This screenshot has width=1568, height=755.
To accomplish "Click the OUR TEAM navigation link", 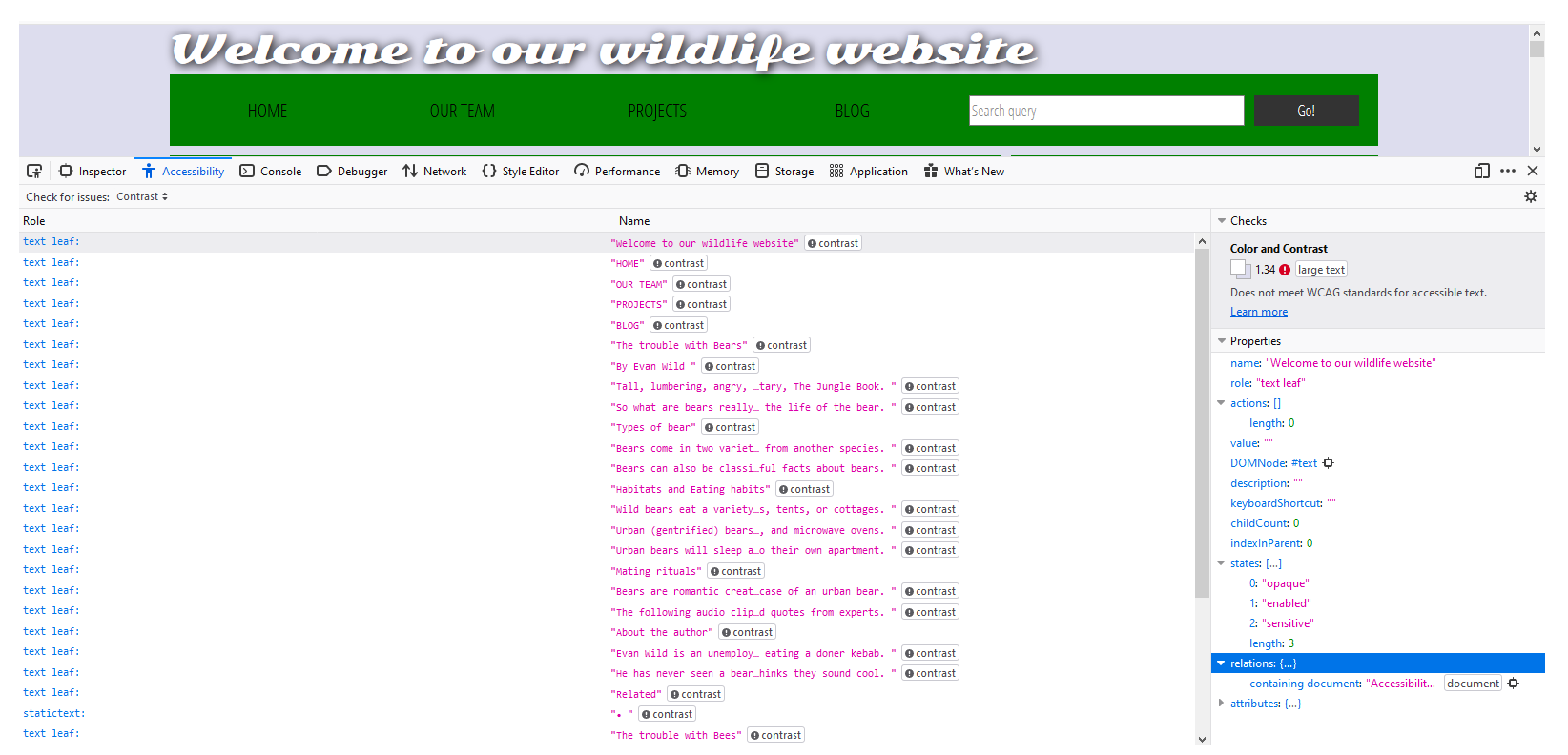I will click(x=462, y=112).
